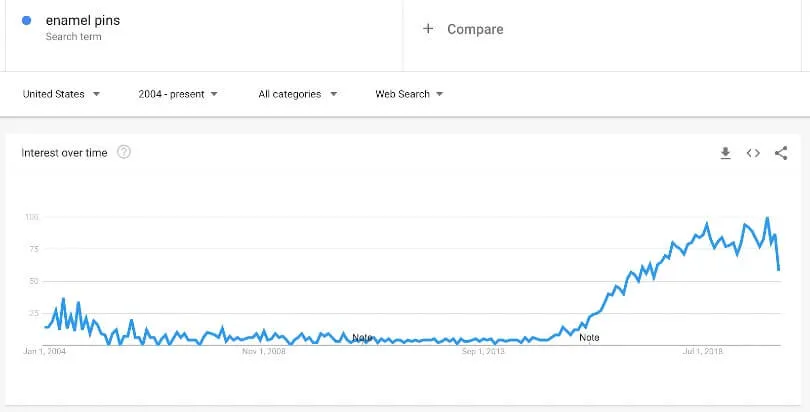
Task: Click the Note marker near 2016
Action: coord(589,338)
